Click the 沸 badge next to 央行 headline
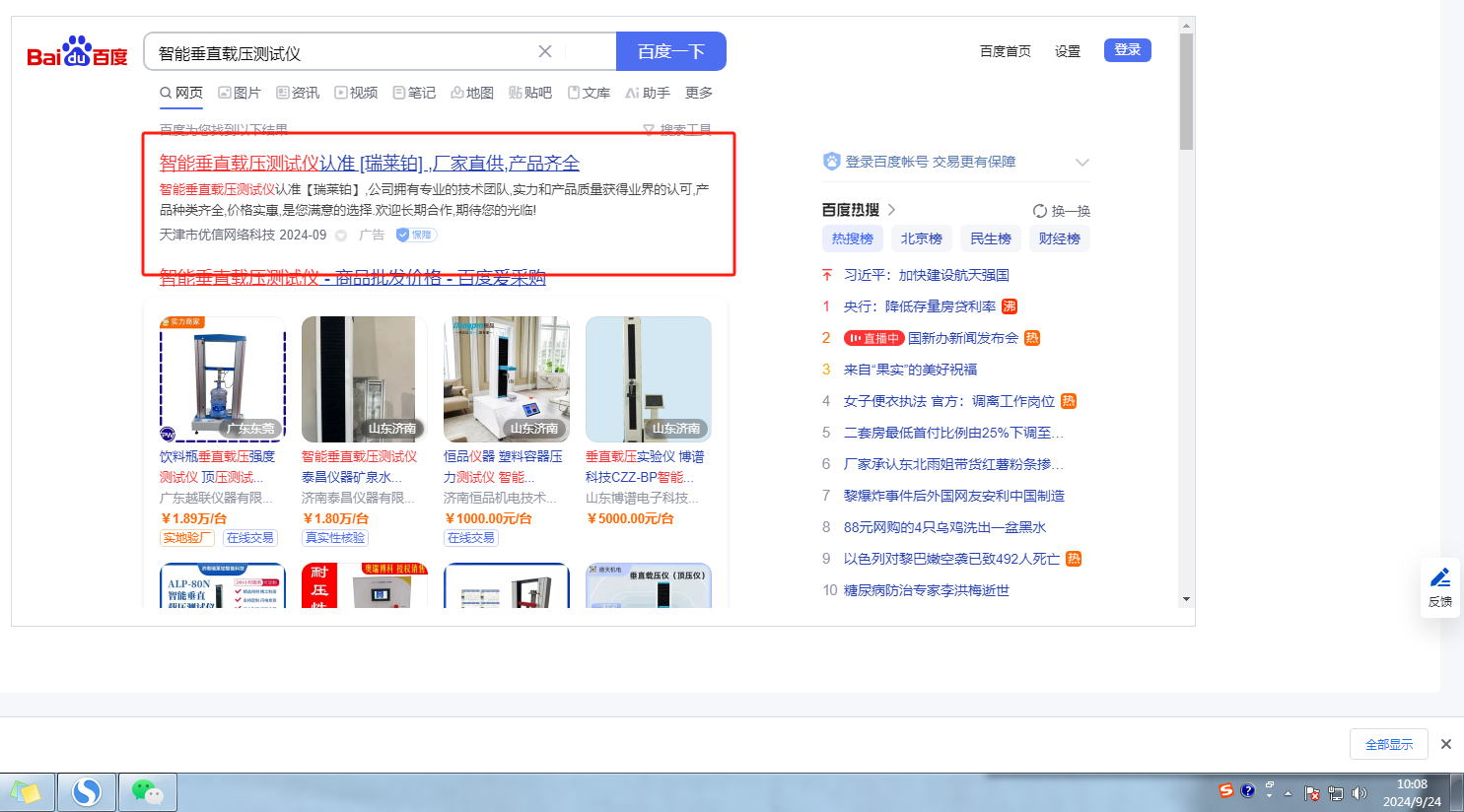The height and width of the screenshot is (812, 1464). click(1010, 306)
